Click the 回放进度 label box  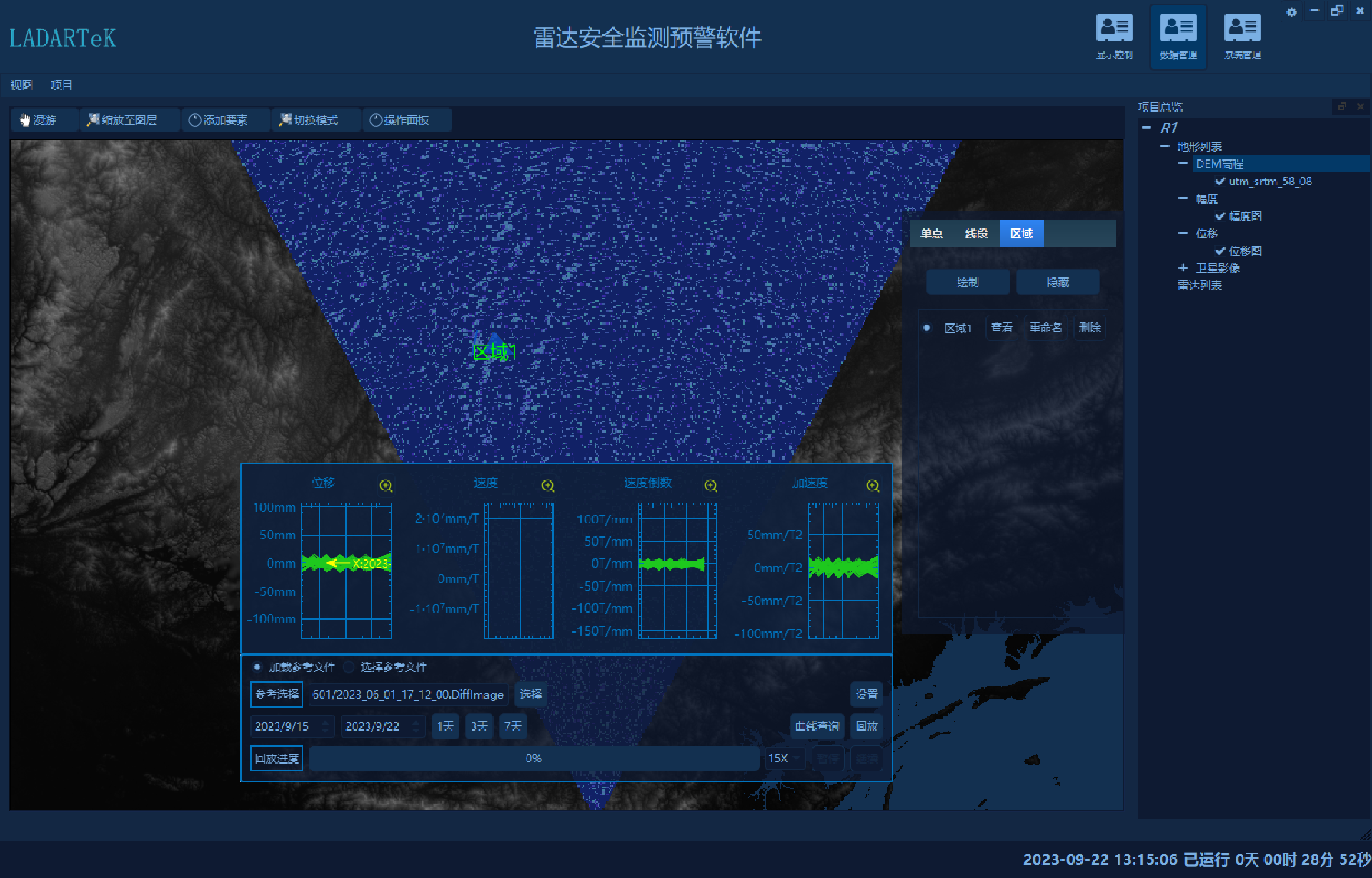tap(277, 759)
